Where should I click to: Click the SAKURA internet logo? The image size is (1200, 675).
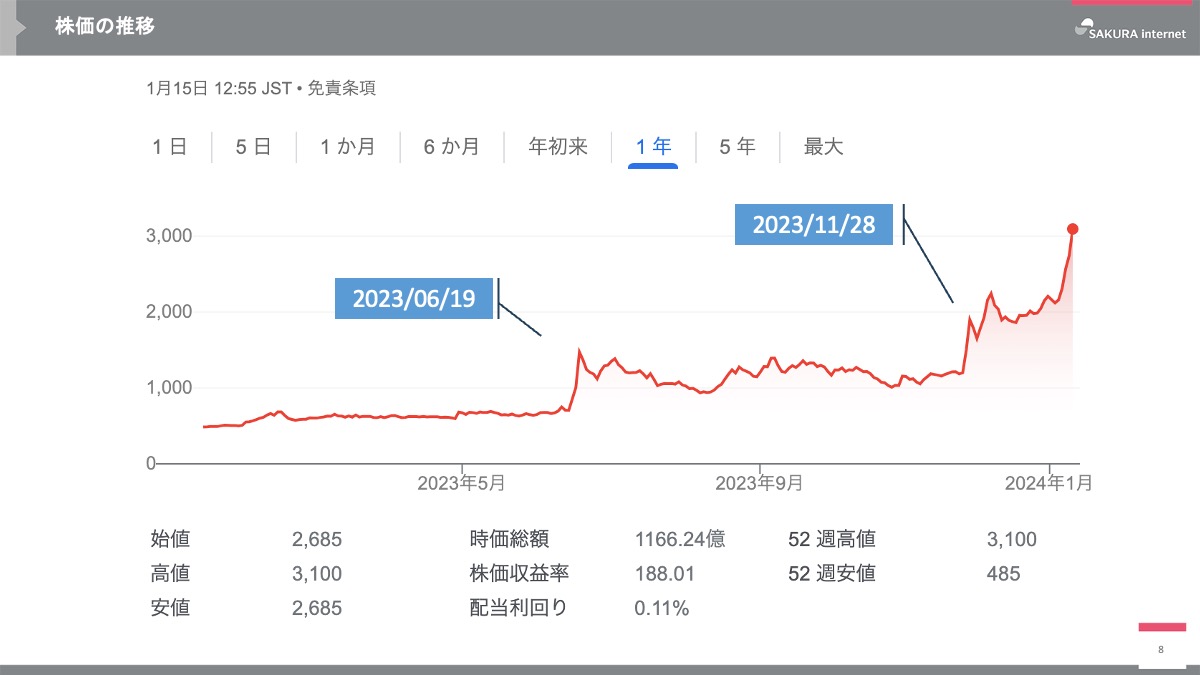[x=1129, y=31]
